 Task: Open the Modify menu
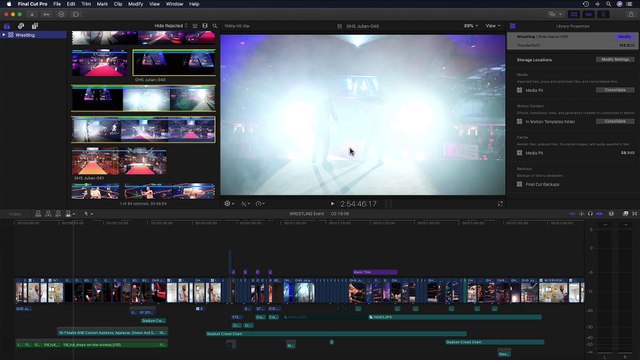point(136,4)
